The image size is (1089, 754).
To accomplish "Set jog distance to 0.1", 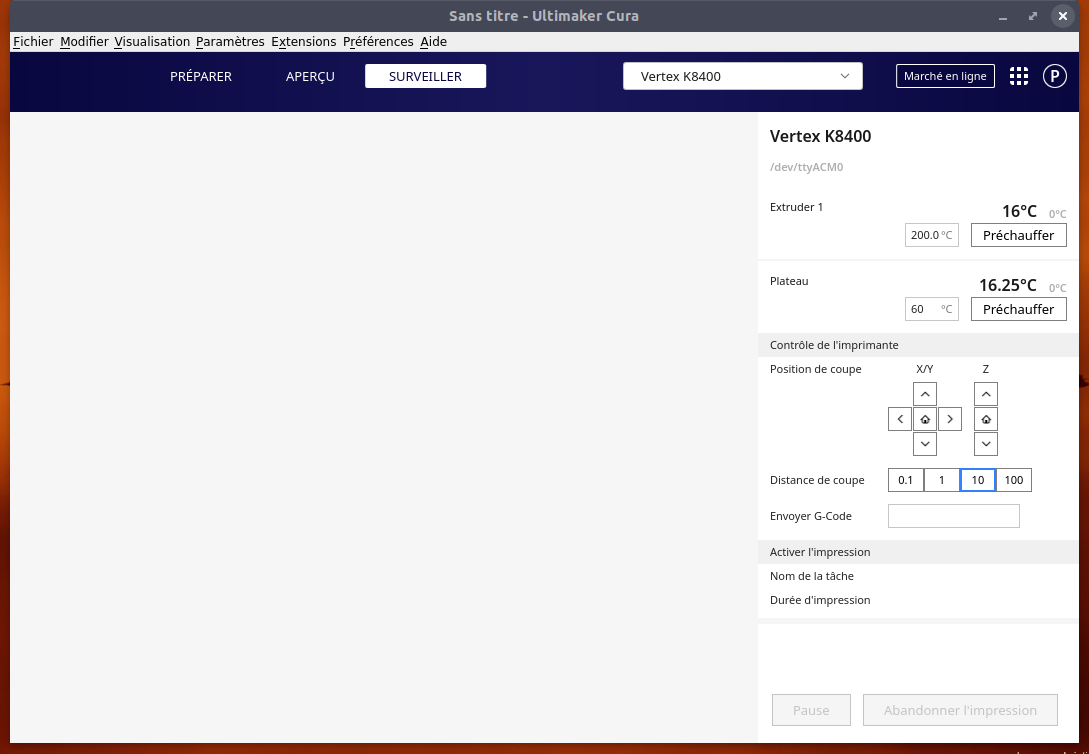I will [x=906, y=480].
